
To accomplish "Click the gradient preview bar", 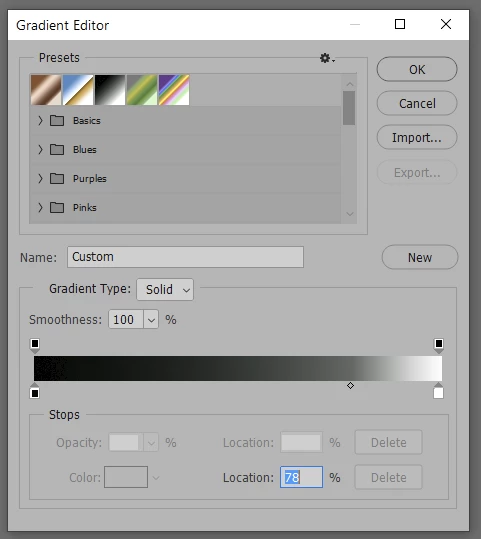I will (238, 368).
